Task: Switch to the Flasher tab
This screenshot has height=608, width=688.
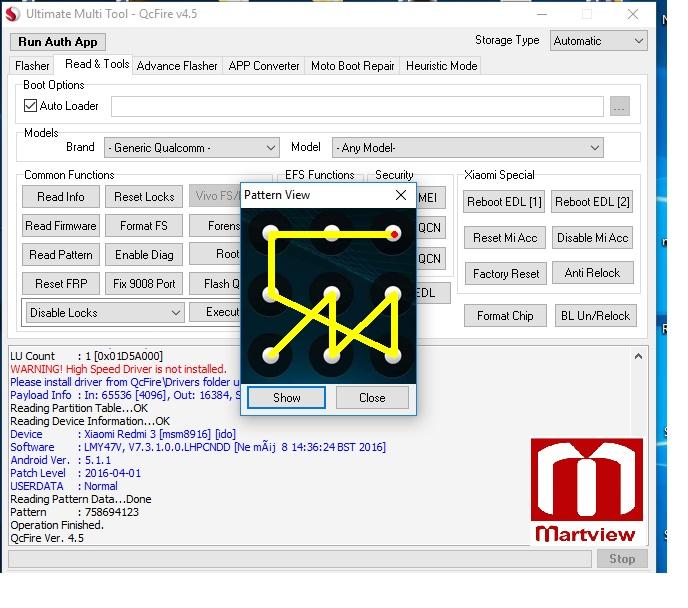Action: point(32,66)
